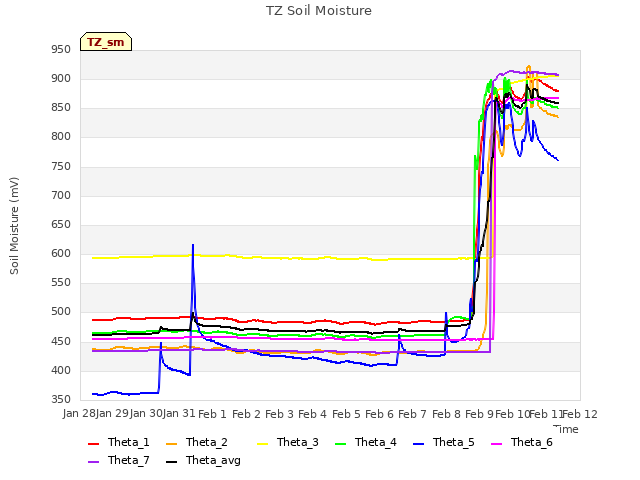Click the 800 y-axis tick label
The width and height of the screenshot is (640, 480).
pos(61,137)
